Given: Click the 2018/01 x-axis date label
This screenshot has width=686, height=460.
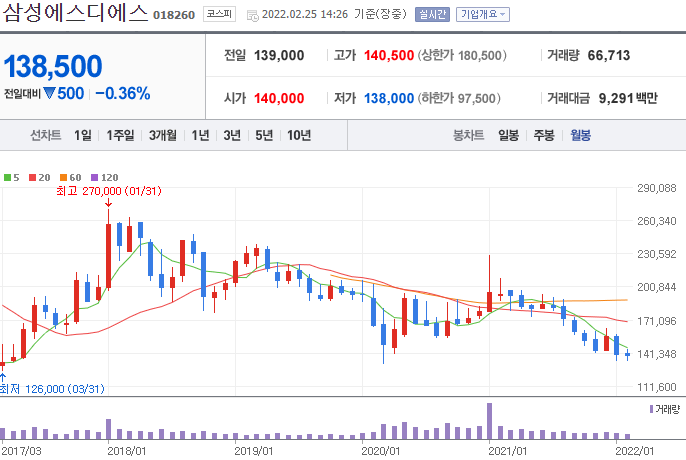Looking at the screenshot, I should [x=127, y=451].
